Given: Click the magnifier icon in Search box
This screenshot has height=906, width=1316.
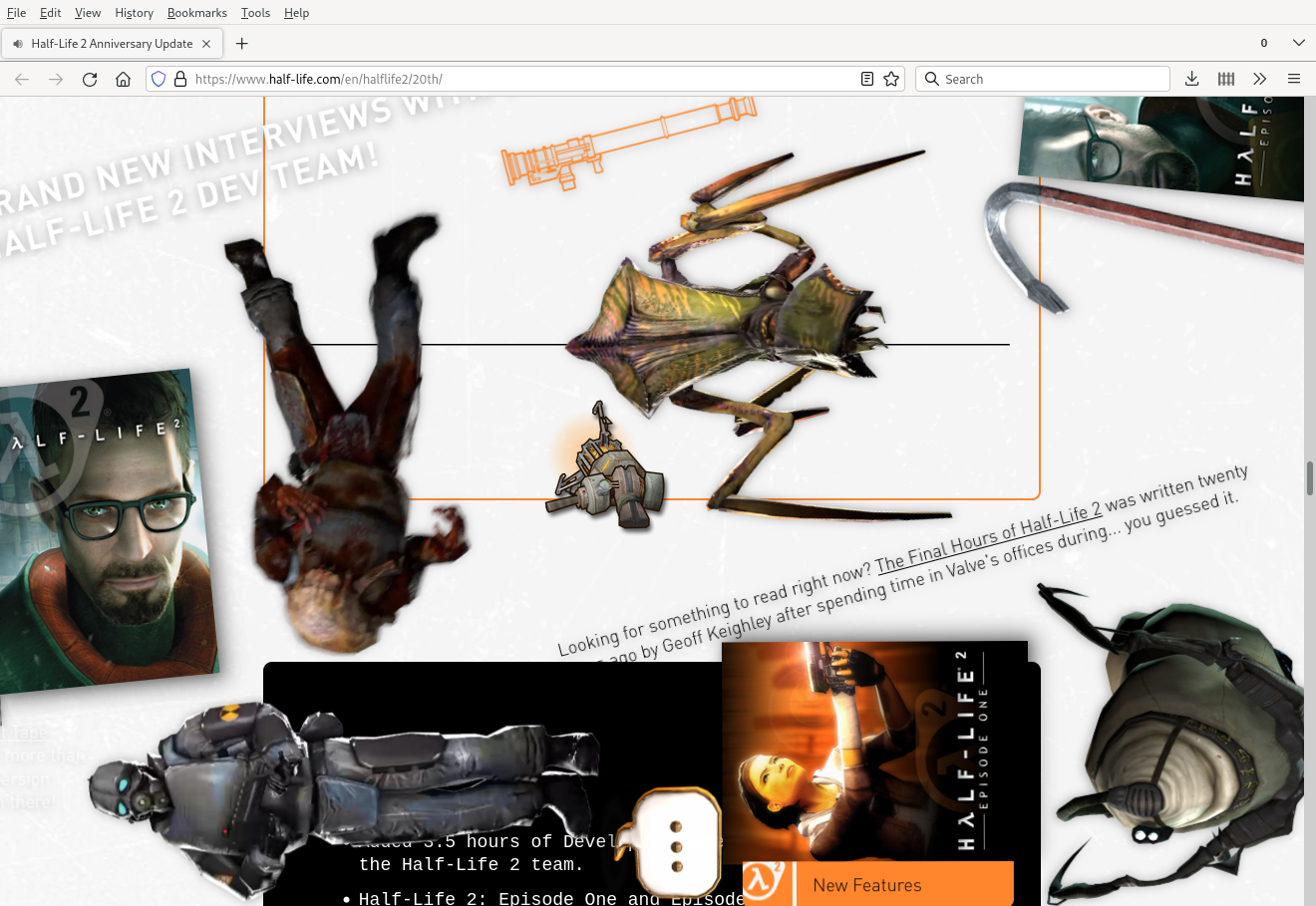Looking at the screenshot, I should coord(932,79).
